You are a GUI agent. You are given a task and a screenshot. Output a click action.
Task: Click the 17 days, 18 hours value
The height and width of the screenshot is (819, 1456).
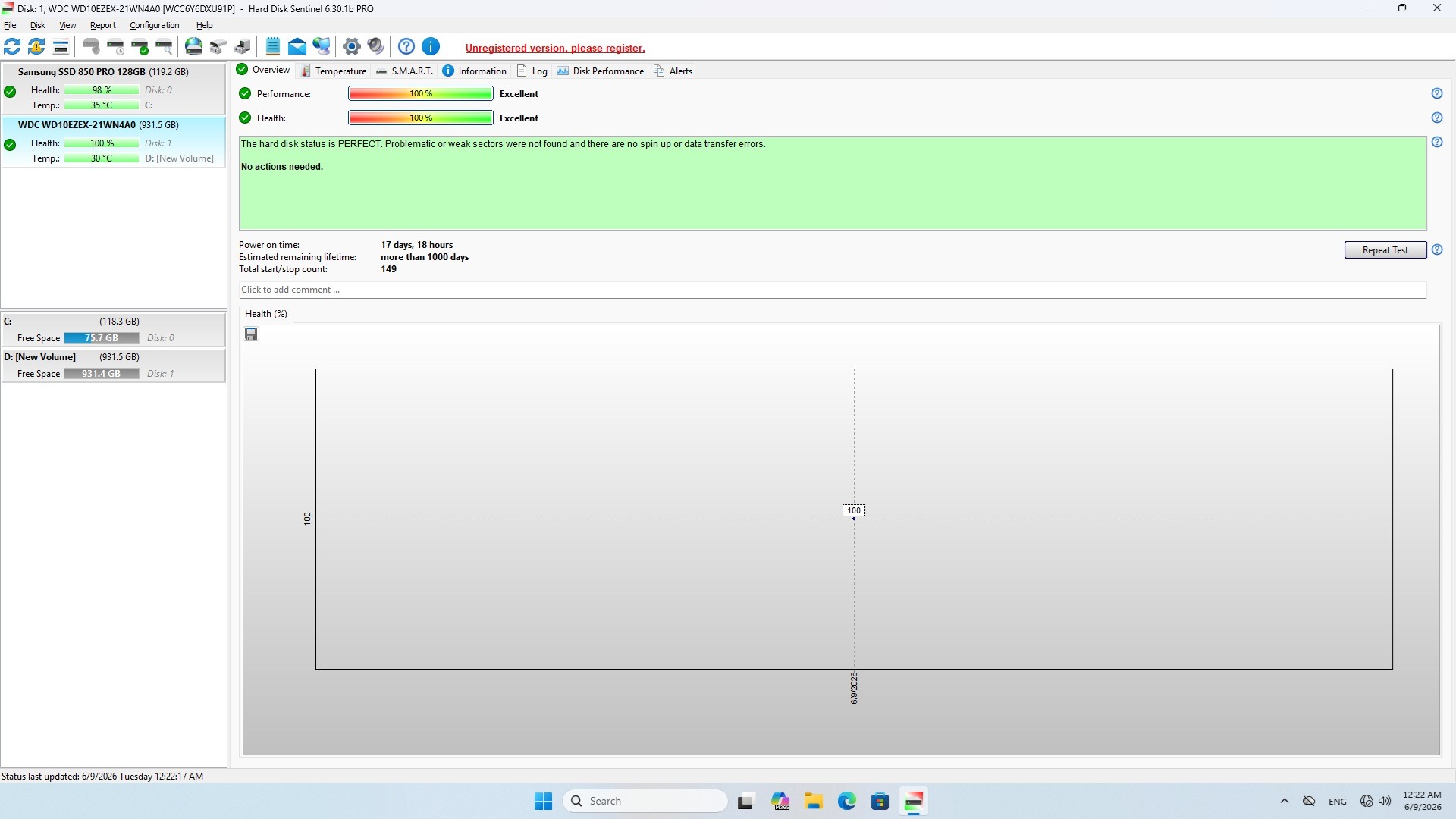tap(417, 245)
